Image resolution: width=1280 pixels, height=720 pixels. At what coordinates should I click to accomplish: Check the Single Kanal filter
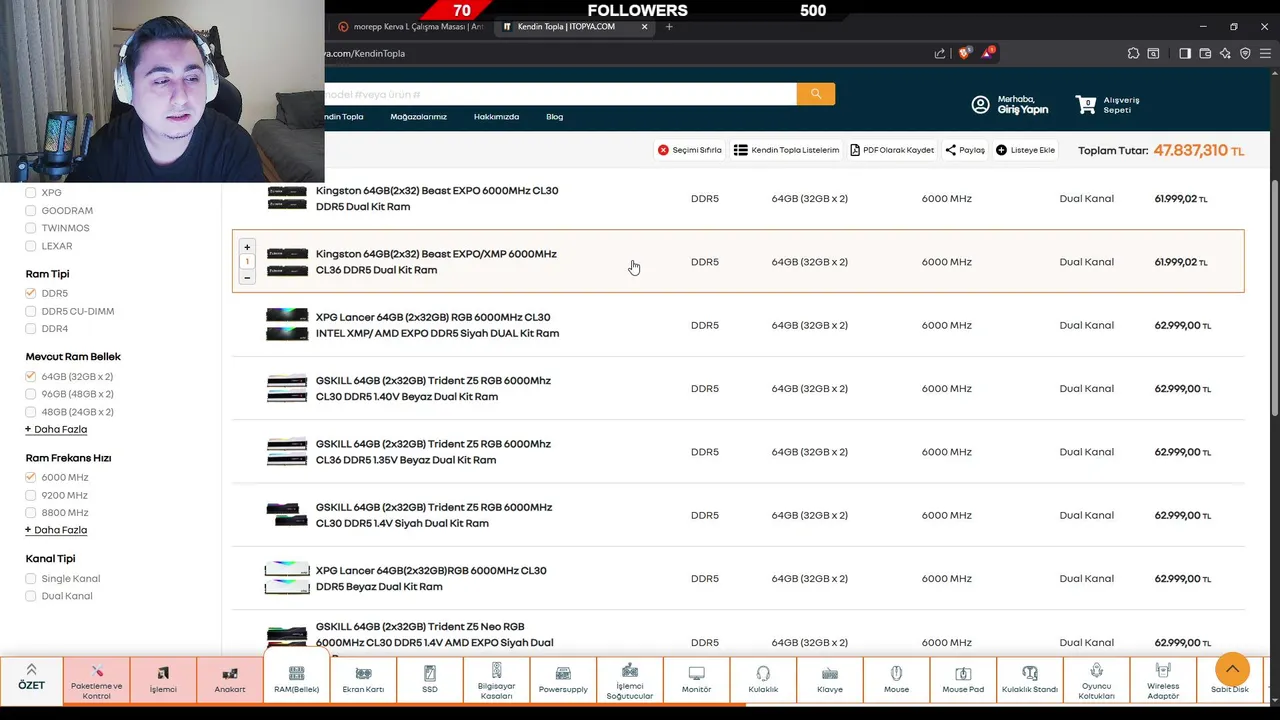point(31,579)
